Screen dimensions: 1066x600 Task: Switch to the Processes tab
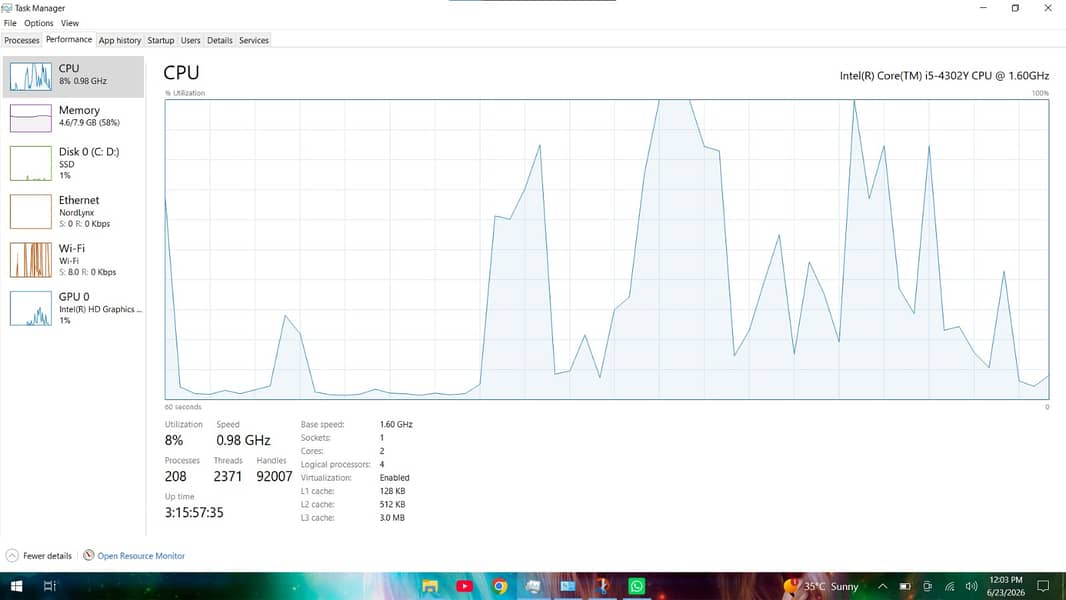tap(22, 40)
